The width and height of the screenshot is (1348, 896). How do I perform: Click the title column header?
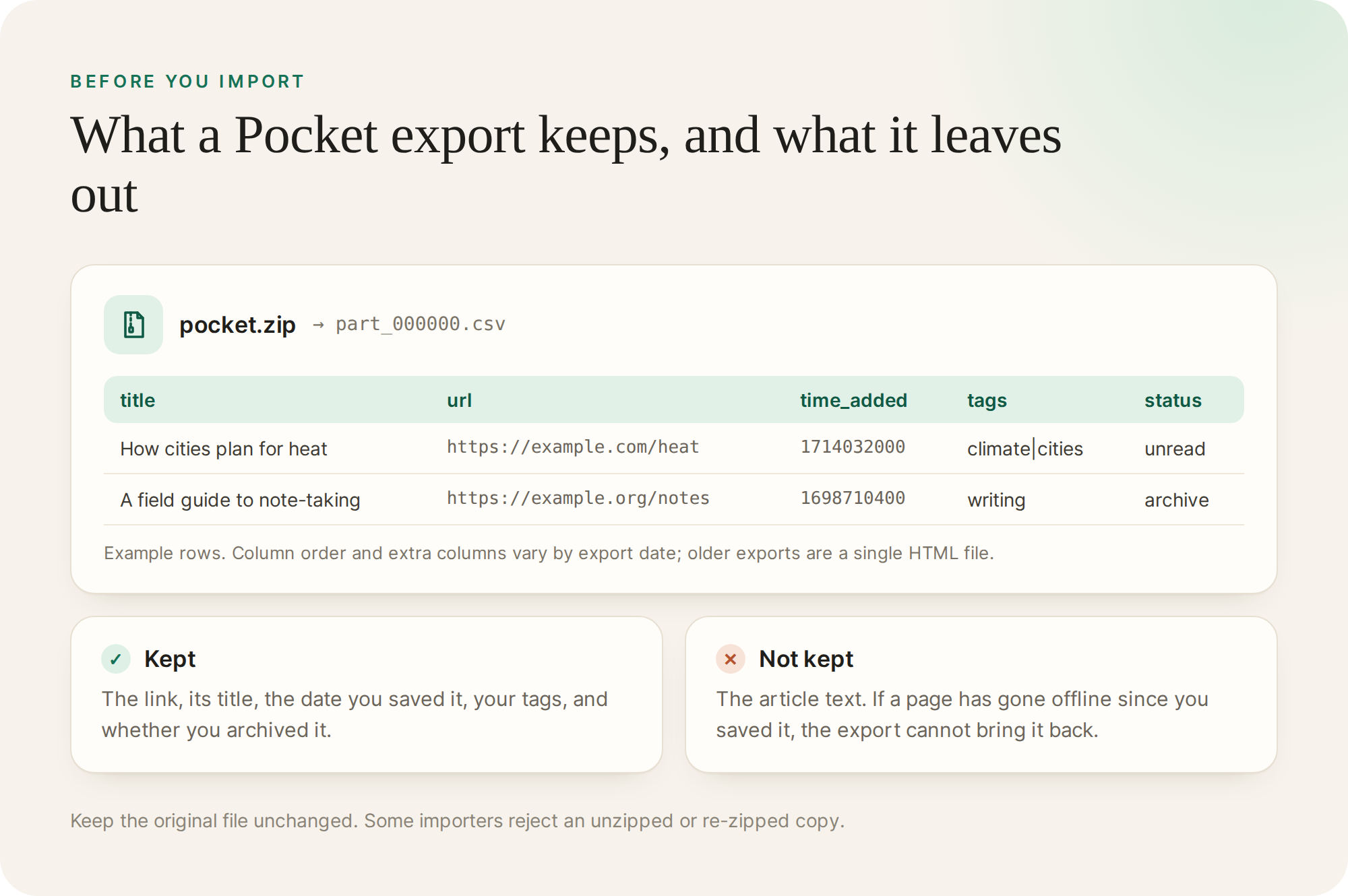click(137, 400)
